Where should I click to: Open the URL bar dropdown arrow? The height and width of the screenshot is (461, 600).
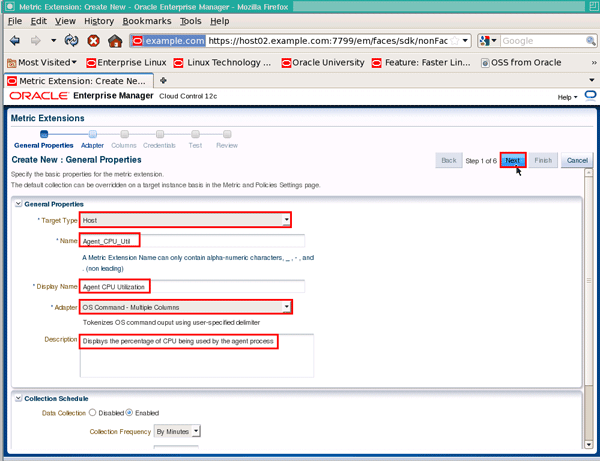pyautogui.click(x=465, y=41)
